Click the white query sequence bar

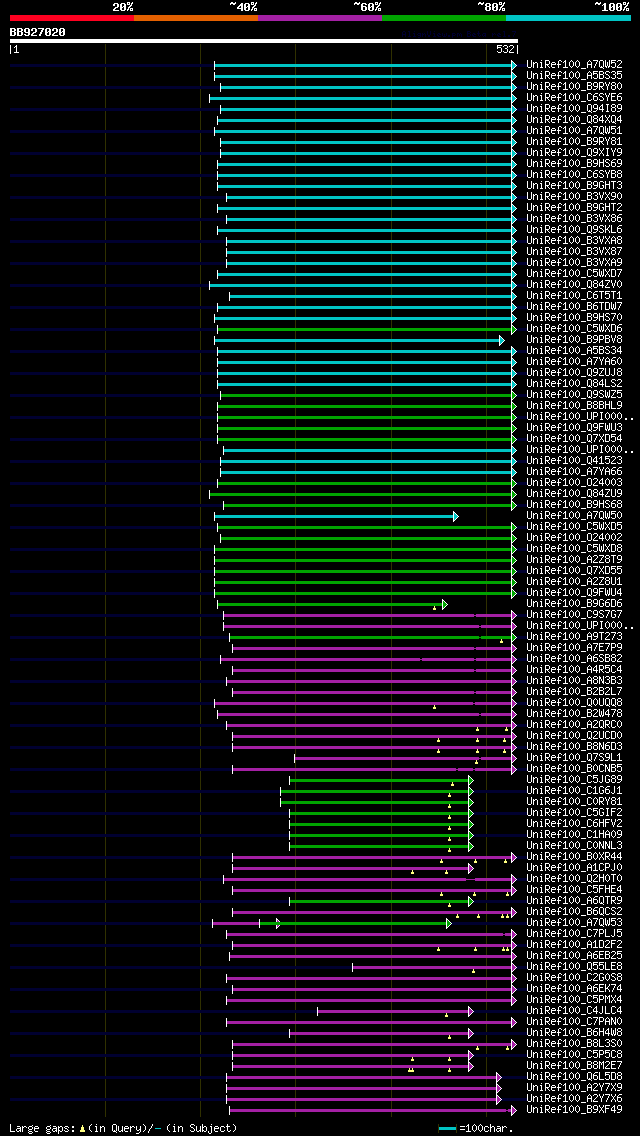click(264, 41)
